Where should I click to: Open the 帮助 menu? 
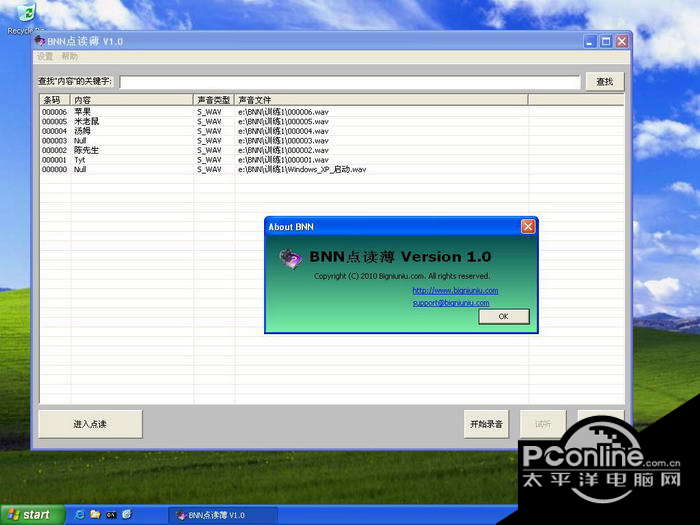(x=70, y=56)
